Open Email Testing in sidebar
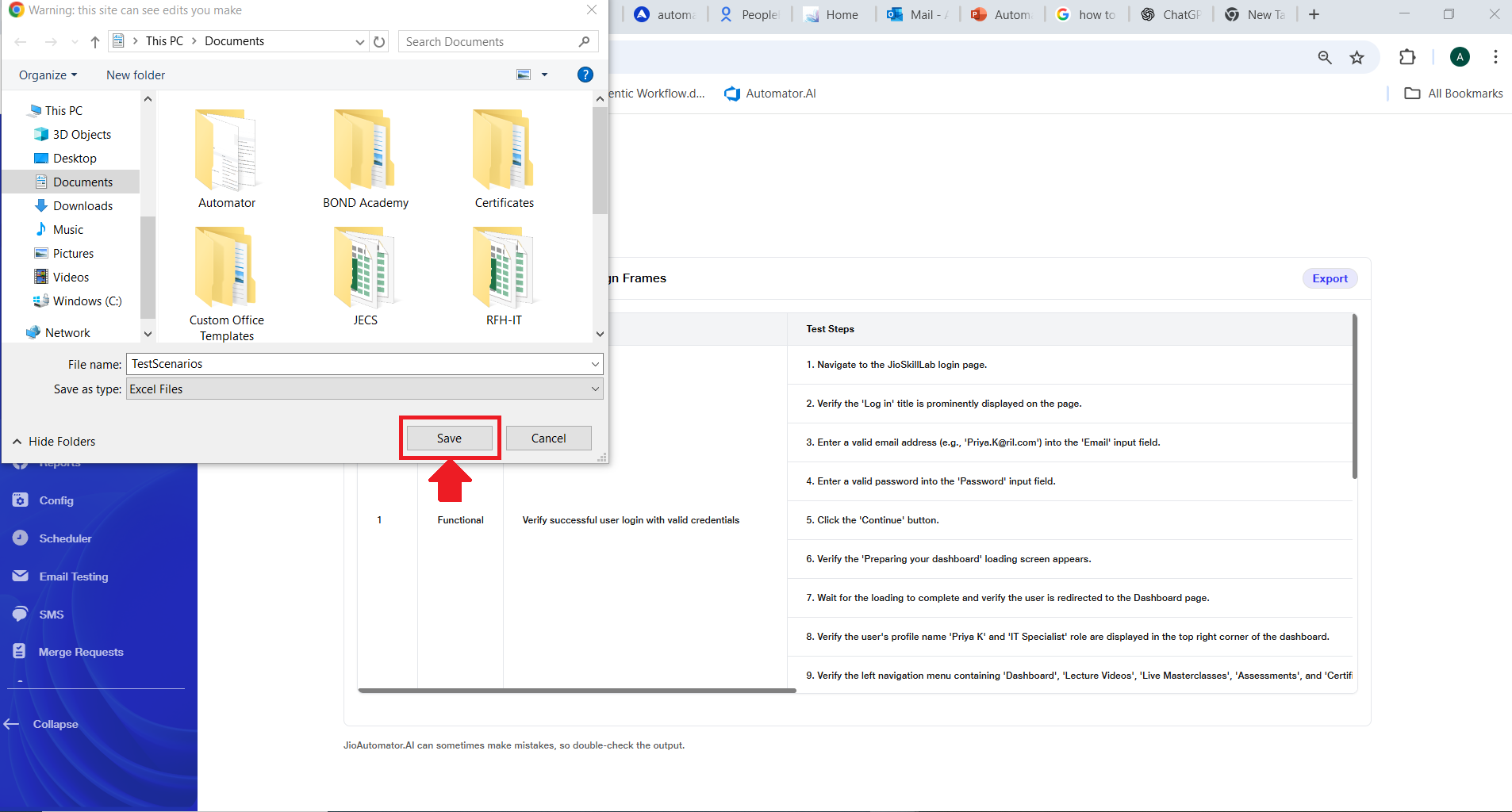Viewport: 1512px width, 812px height. (73, 576)
